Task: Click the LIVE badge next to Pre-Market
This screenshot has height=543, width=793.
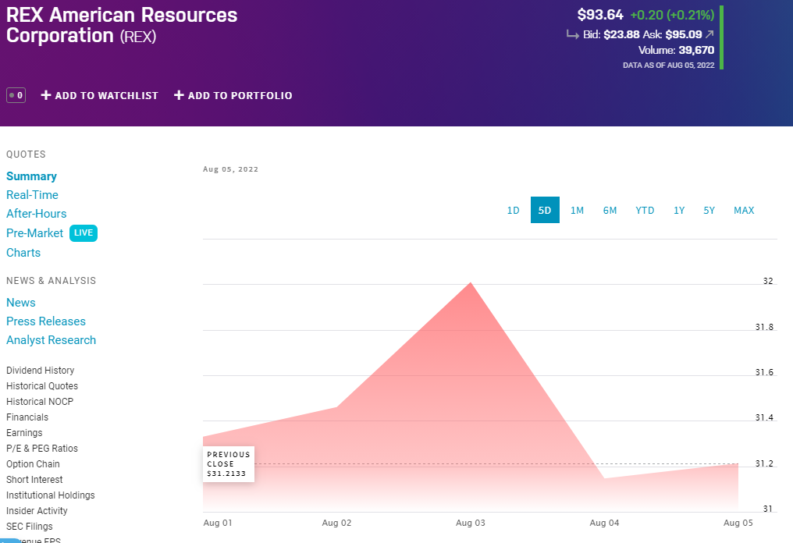Action: [x=83, y=233]
